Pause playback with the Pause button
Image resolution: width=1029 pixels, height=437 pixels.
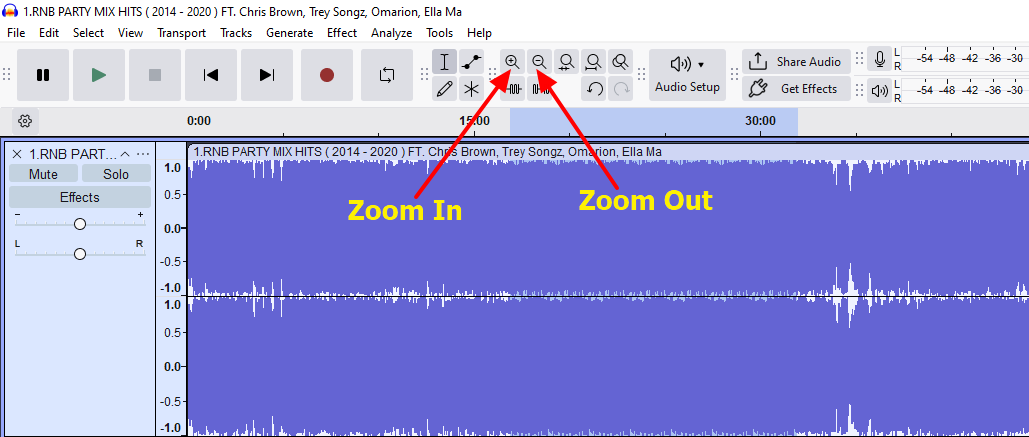point(43,75)
